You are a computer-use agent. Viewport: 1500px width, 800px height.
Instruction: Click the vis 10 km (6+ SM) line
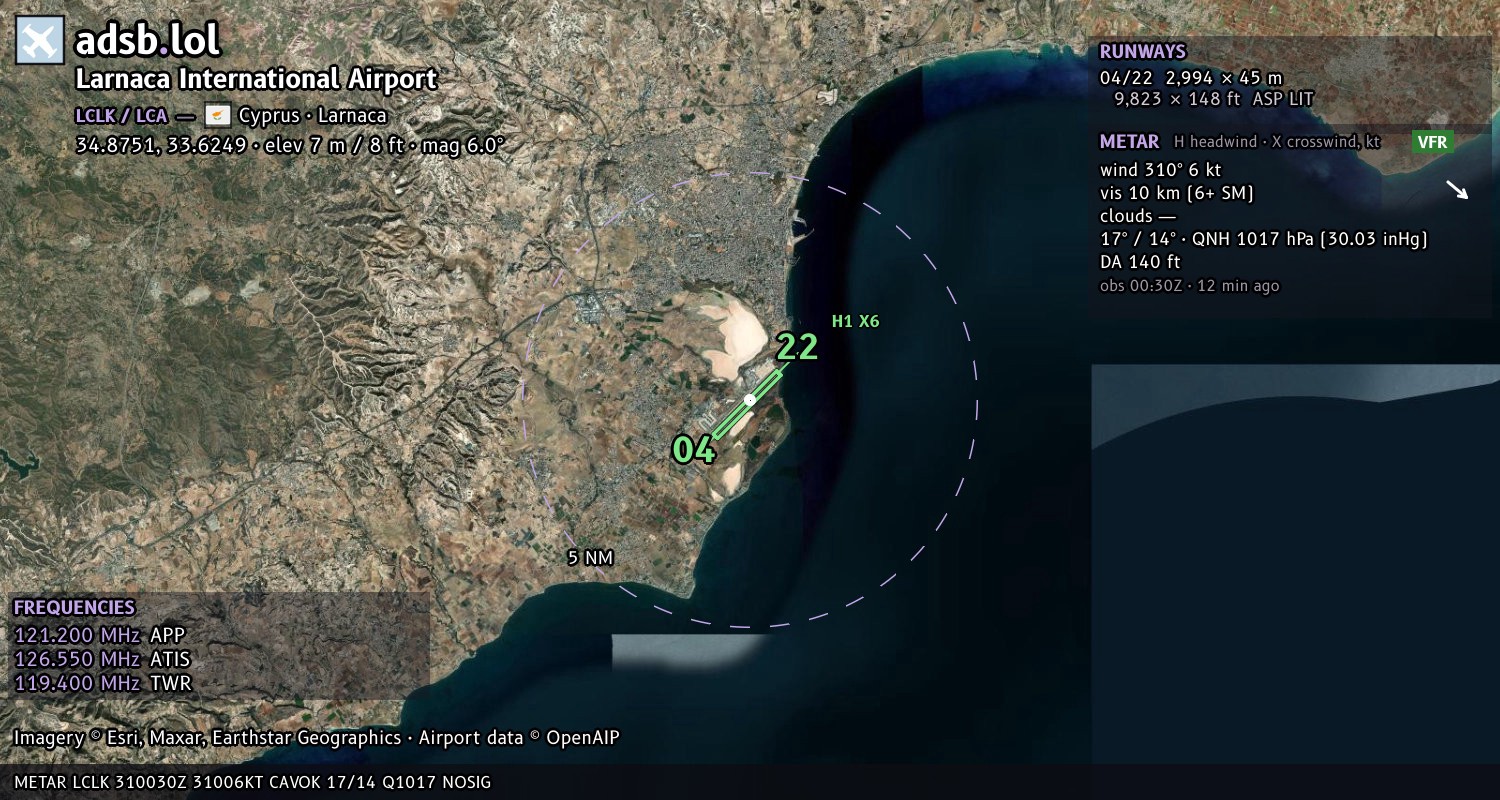(1177, 192)
